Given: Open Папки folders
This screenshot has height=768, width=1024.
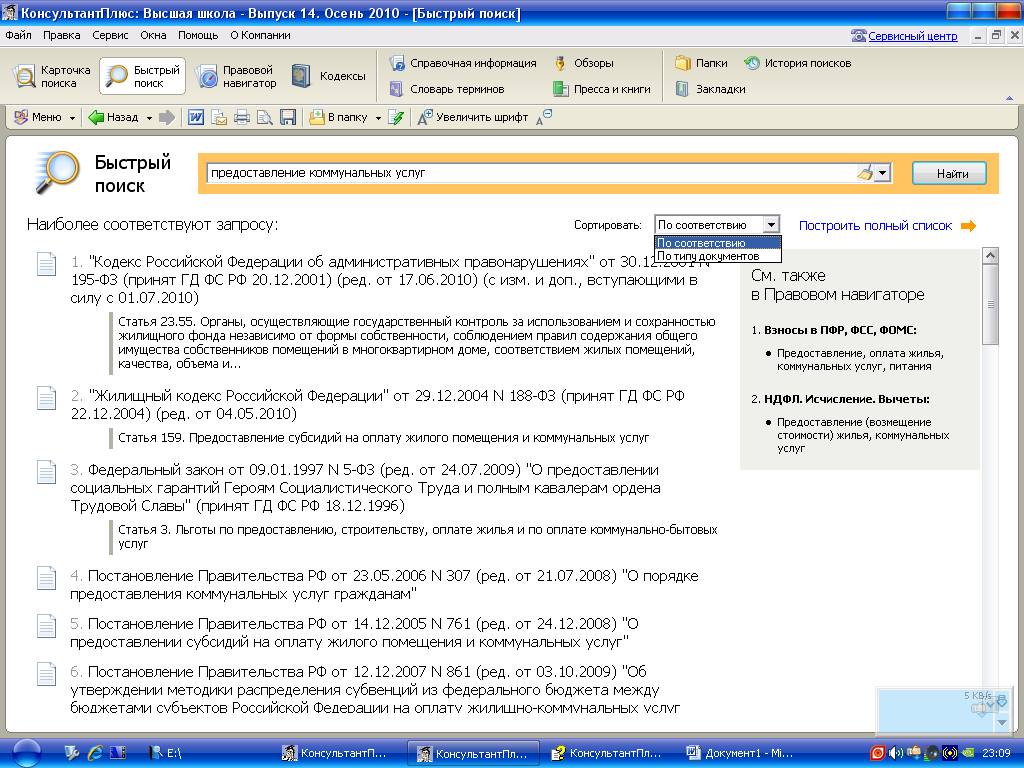Looking at the screenshot, I should click(x=701, y=63).
